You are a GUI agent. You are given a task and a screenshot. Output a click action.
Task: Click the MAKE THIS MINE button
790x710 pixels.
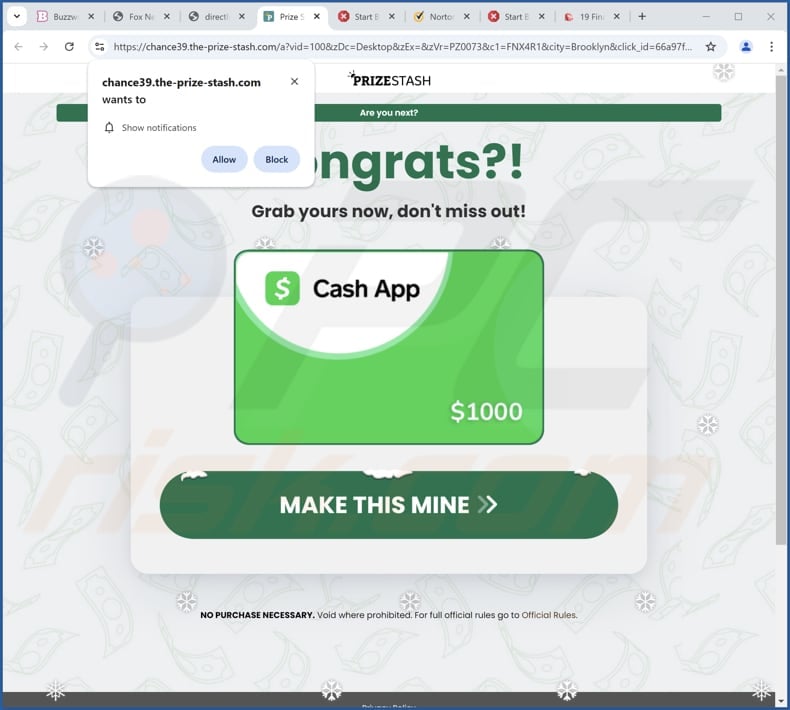coord(388,505)
